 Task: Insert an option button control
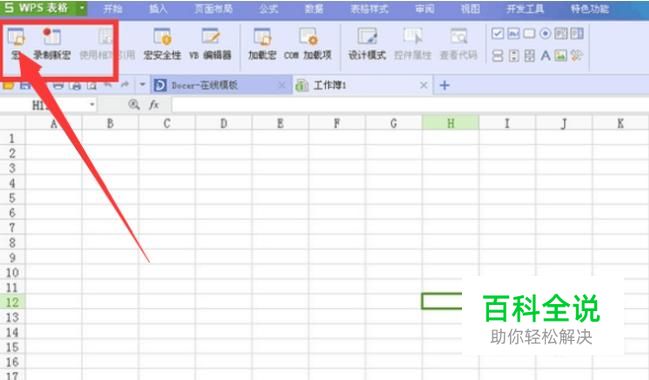pos(545,34)
